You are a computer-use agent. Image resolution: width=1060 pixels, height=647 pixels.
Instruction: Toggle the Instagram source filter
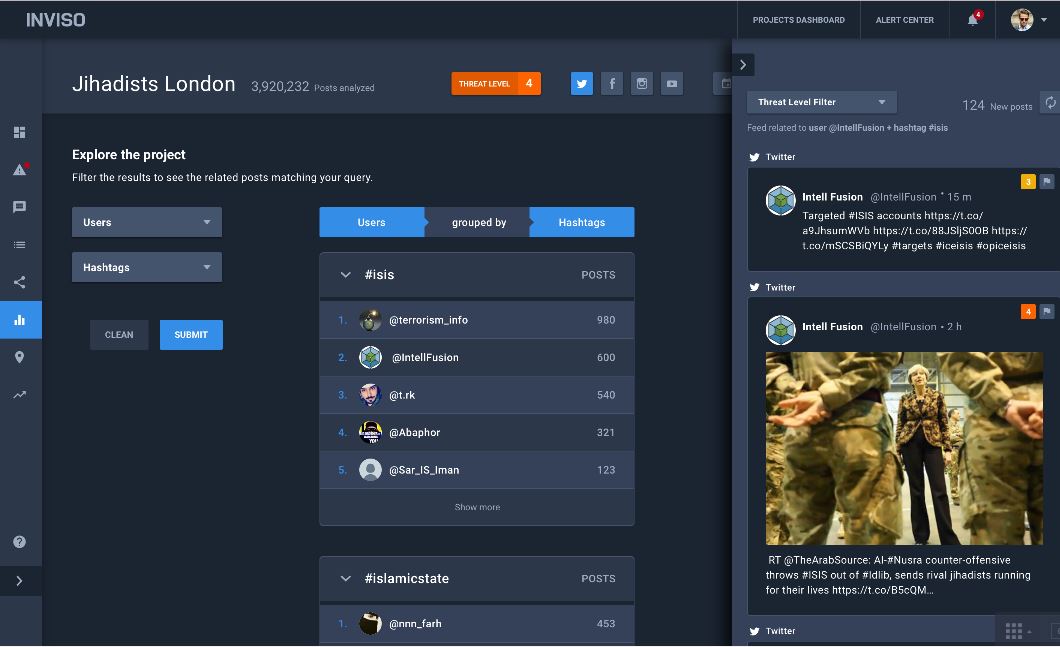pyautogui.click(x=642, y=84)
